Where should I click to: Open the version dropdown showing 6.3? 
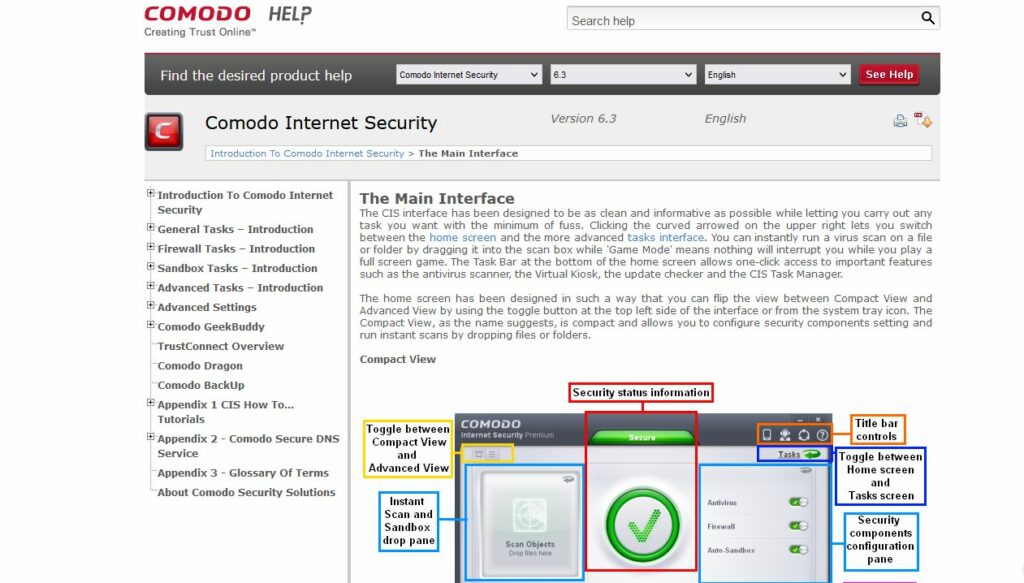click(x=623, y=74)
